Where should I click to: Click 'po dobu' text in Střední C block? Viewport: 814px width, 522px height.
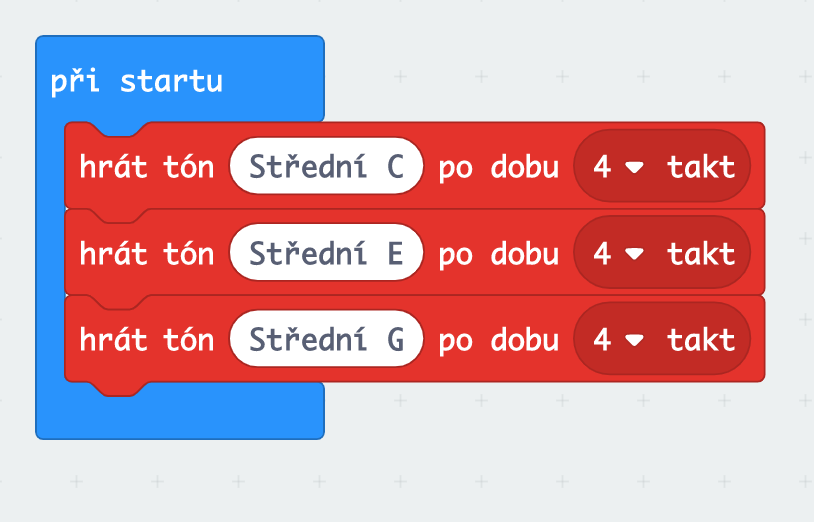pyautogui.click(x=498, y=167)
